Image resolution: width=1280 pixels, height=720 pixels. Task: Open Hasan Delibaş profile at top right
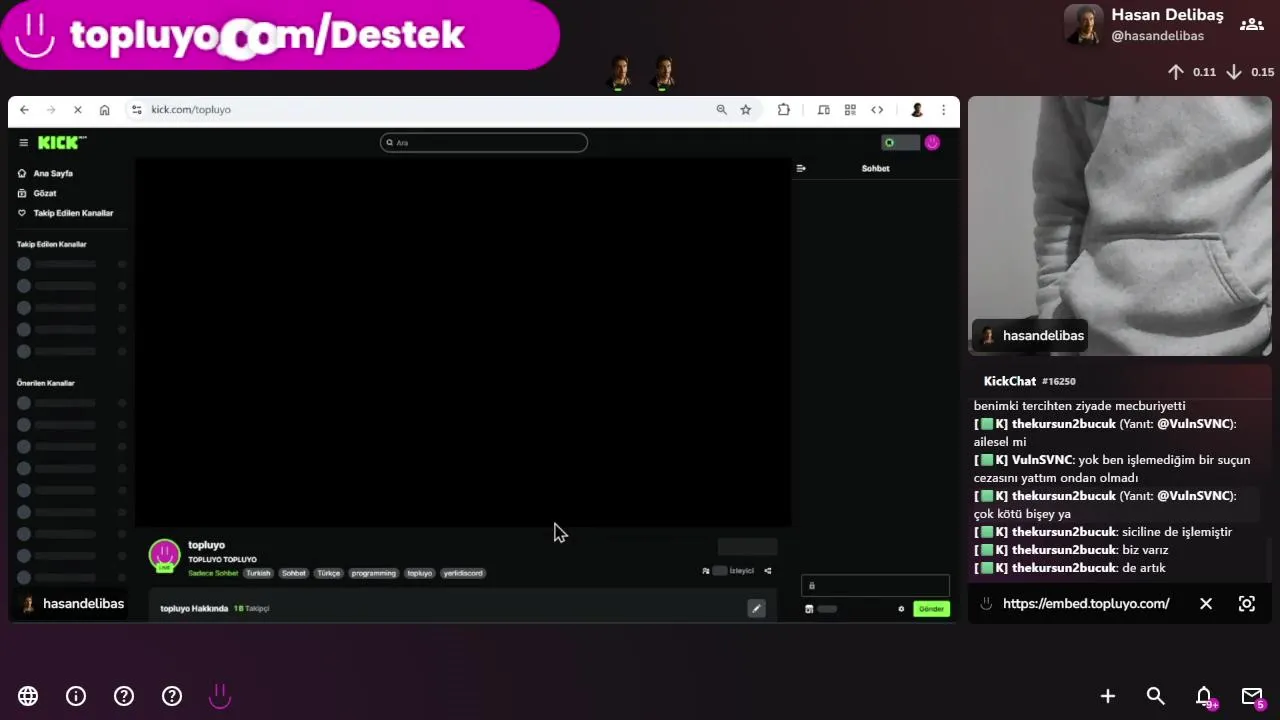(x=1144, y=24)
